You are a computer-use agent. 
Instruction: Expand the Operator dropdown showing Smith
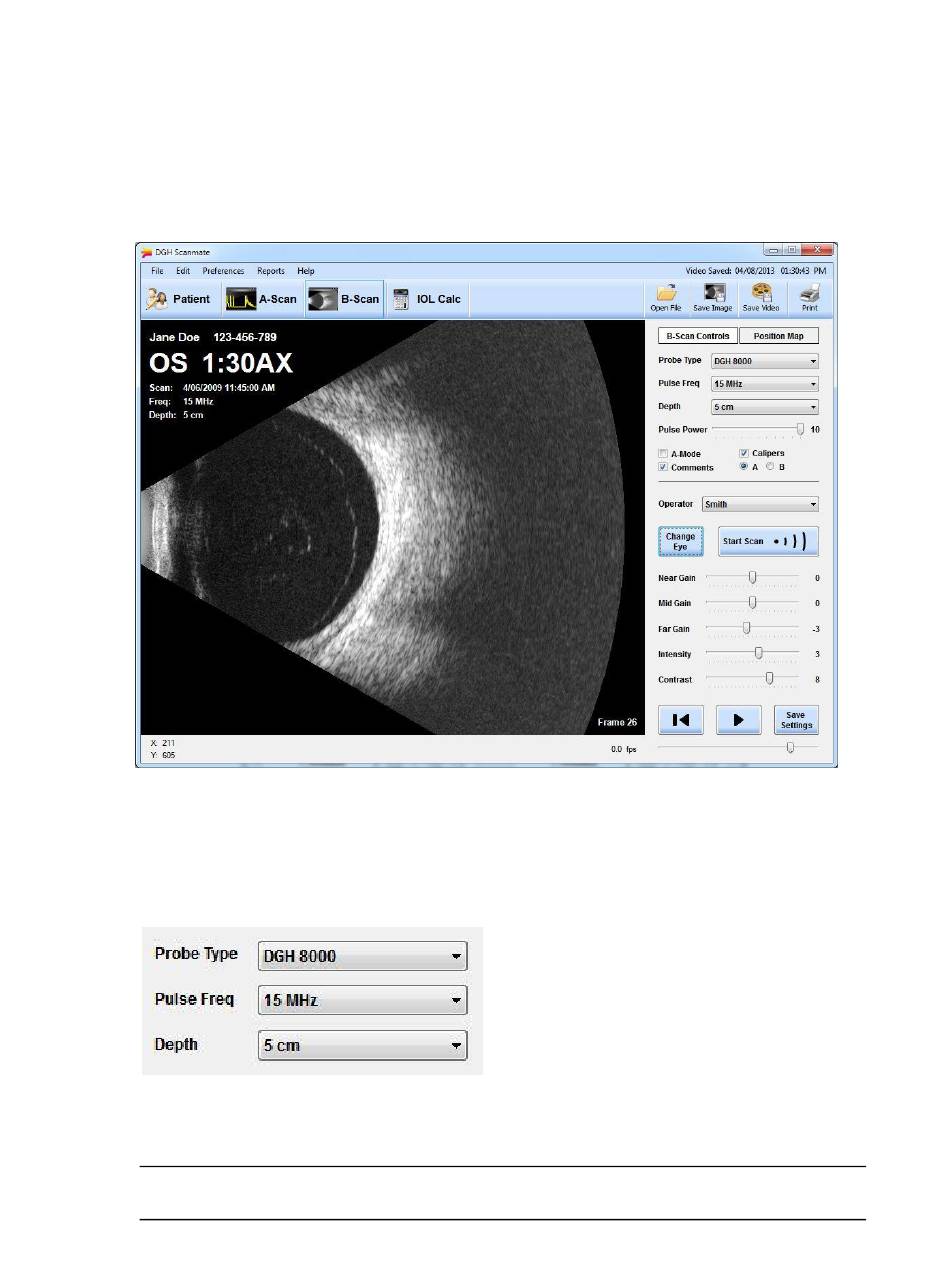pyautogui.click(x=760, y=505)
